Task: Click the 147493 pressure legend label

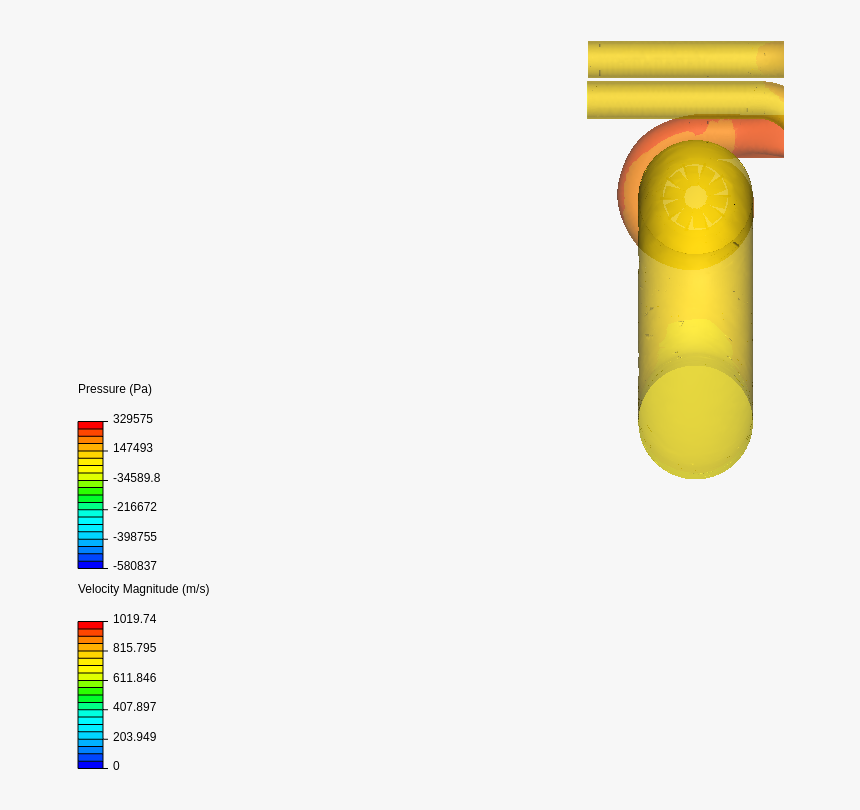Action: pyautogui.click(x=133, y=448)
